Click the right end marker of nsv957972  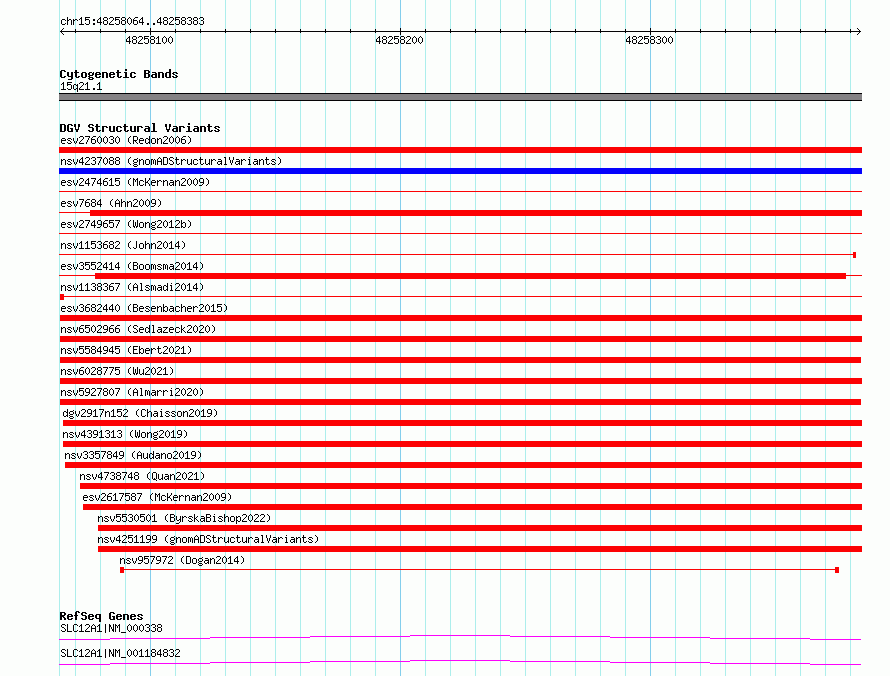click(x=837, y=570)
